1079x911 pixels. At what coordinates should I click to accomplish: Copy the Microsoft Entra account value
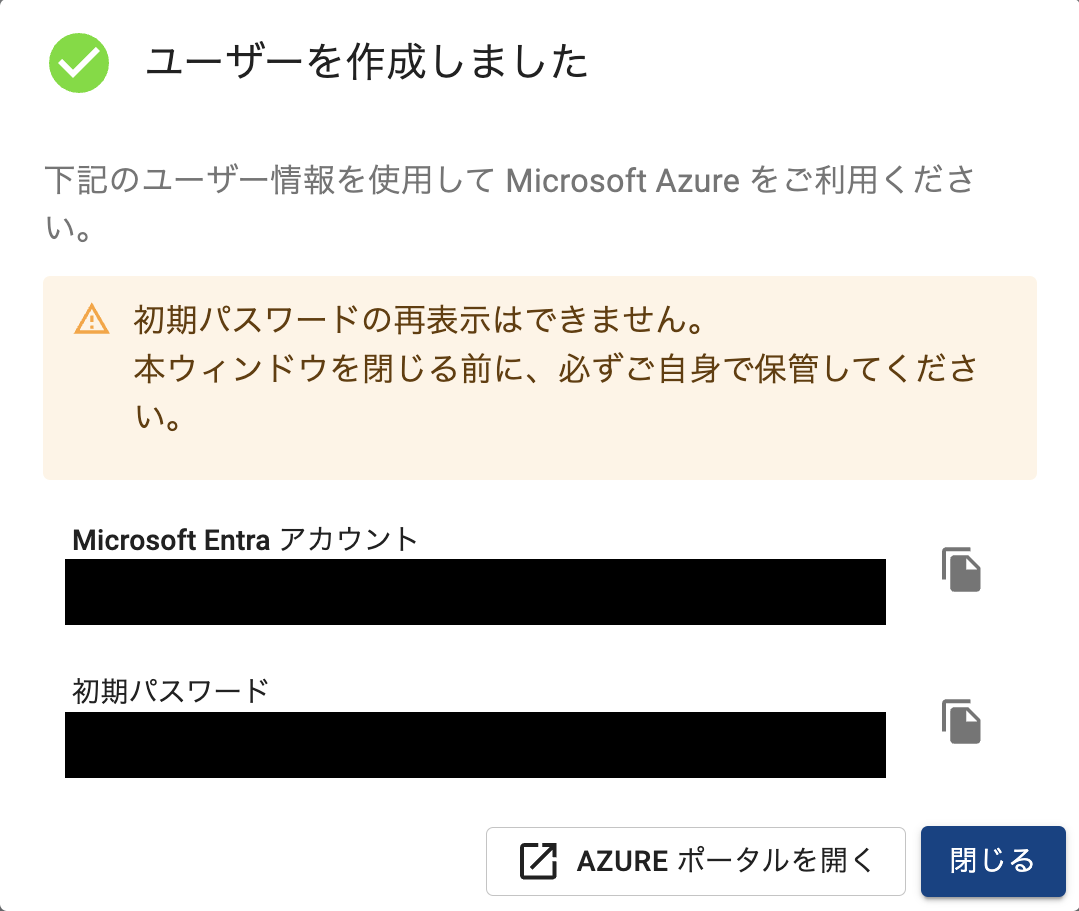[961, 570]
